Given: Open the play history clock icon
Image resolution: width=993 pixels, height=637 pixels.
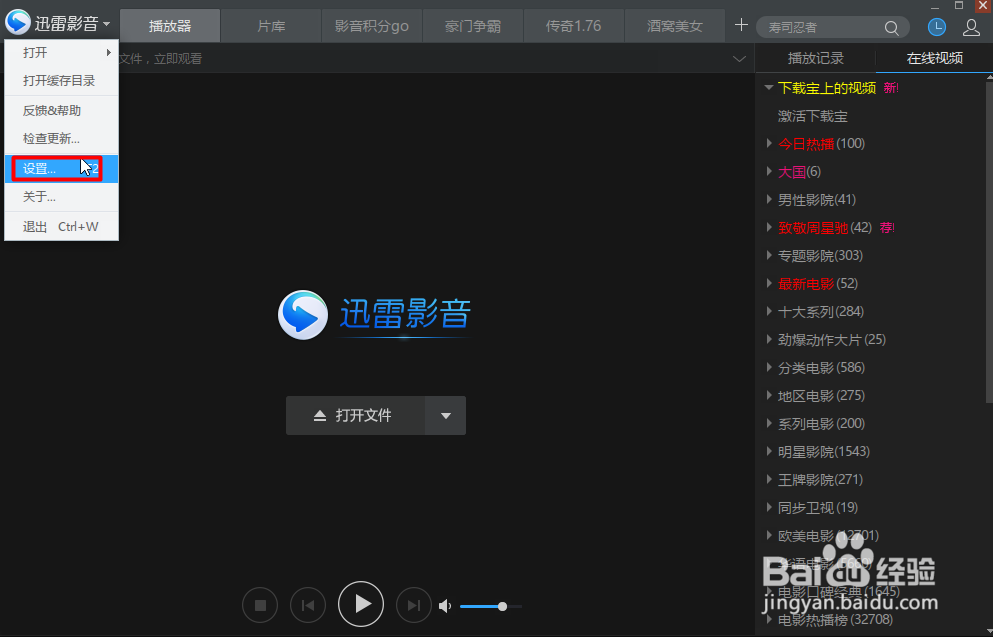Looking at the screenshot, I should (937, 27).
